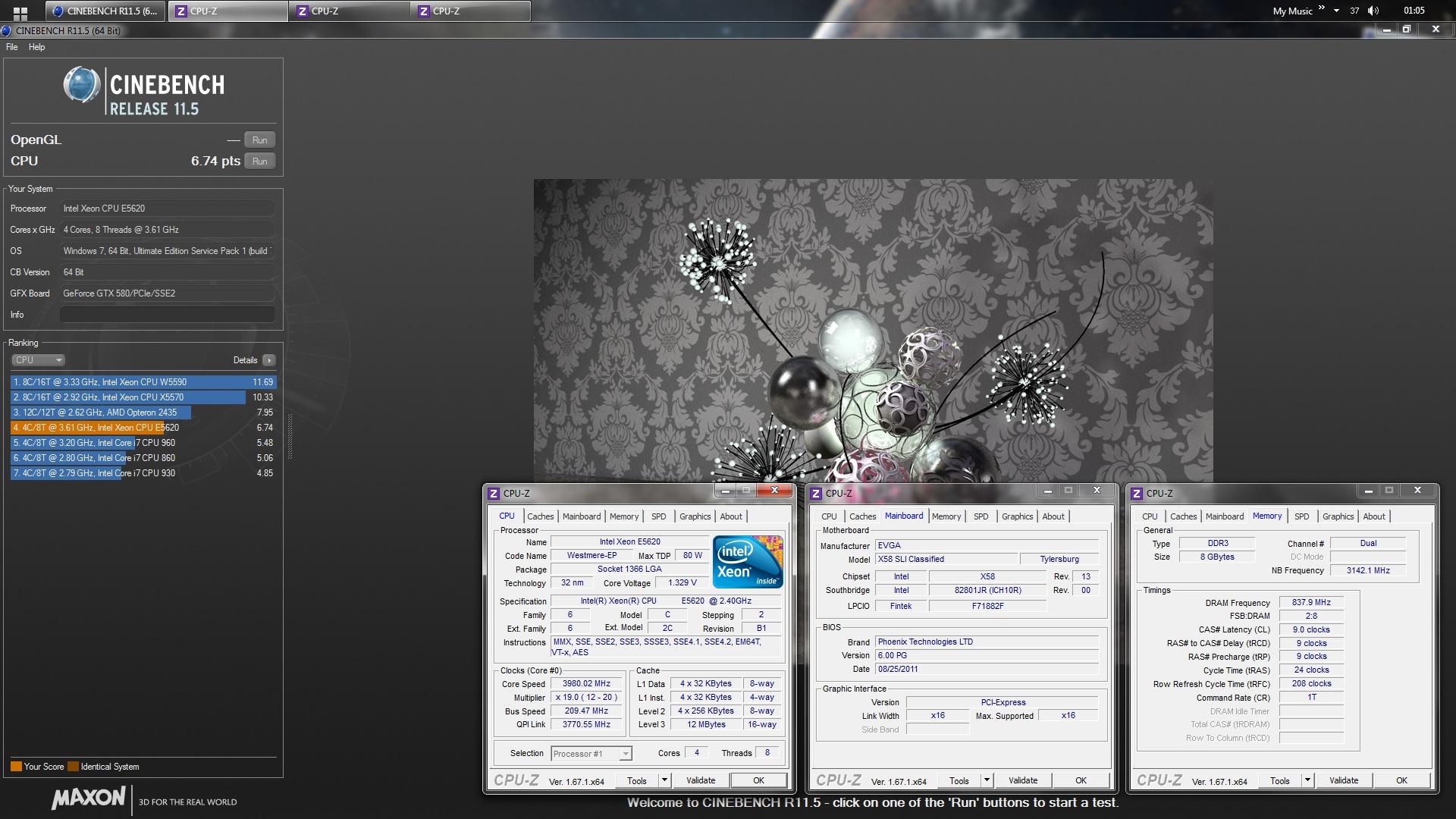Click the MAXON logo
The width and height of the screenshot is (1456, 819).
[x=89, y=798]
